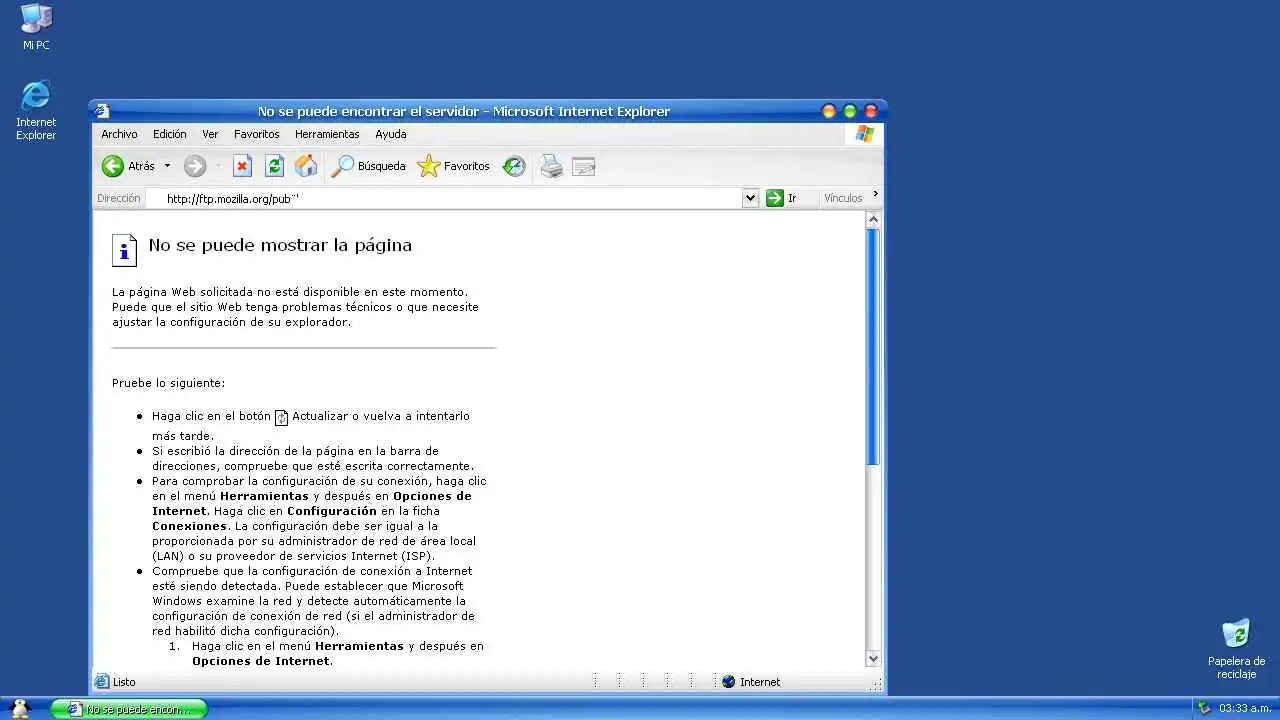This screenshot has height=720, width=1280.
Task: Click the scrollbar down arrow
Action: pos(873,658)
